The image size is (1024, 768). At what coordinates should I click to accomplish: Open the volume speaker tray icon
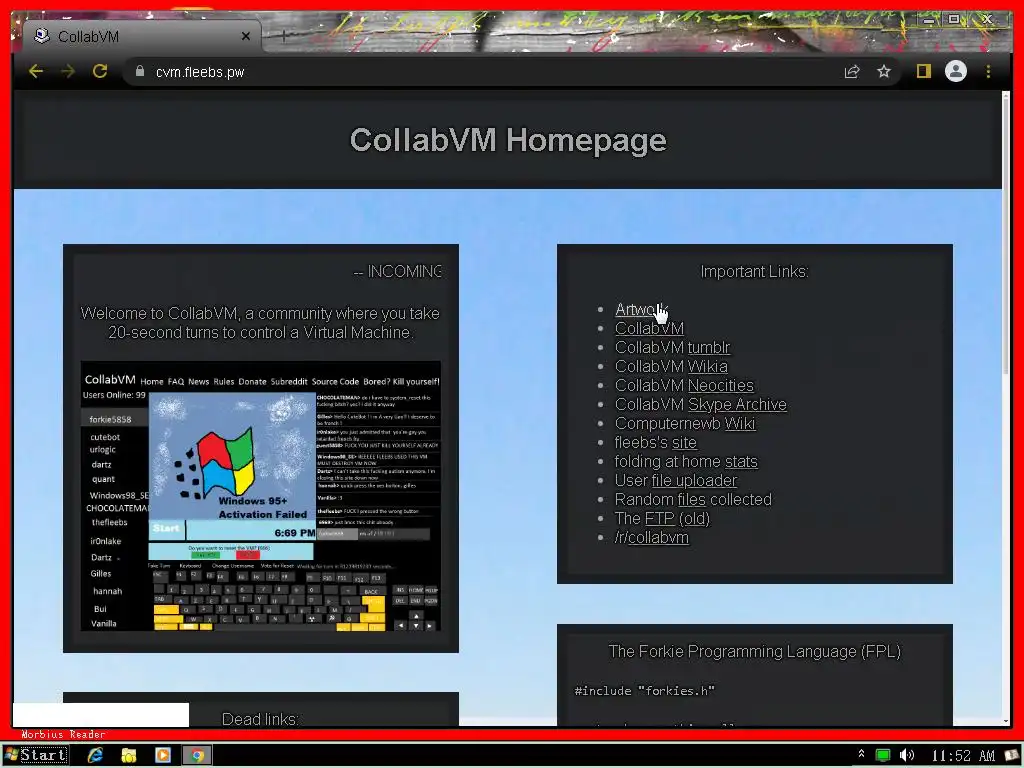point(906,756)
